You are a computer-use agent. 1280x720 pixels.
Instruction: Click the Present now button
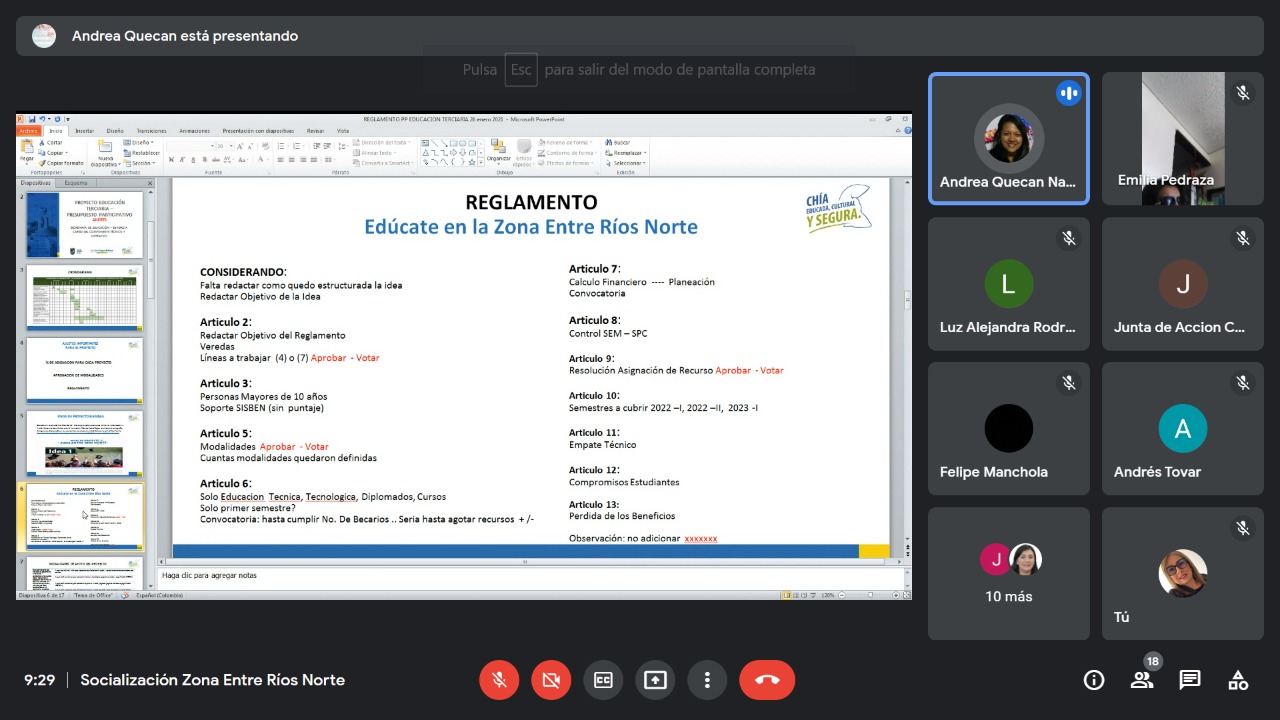pos(655,680)
